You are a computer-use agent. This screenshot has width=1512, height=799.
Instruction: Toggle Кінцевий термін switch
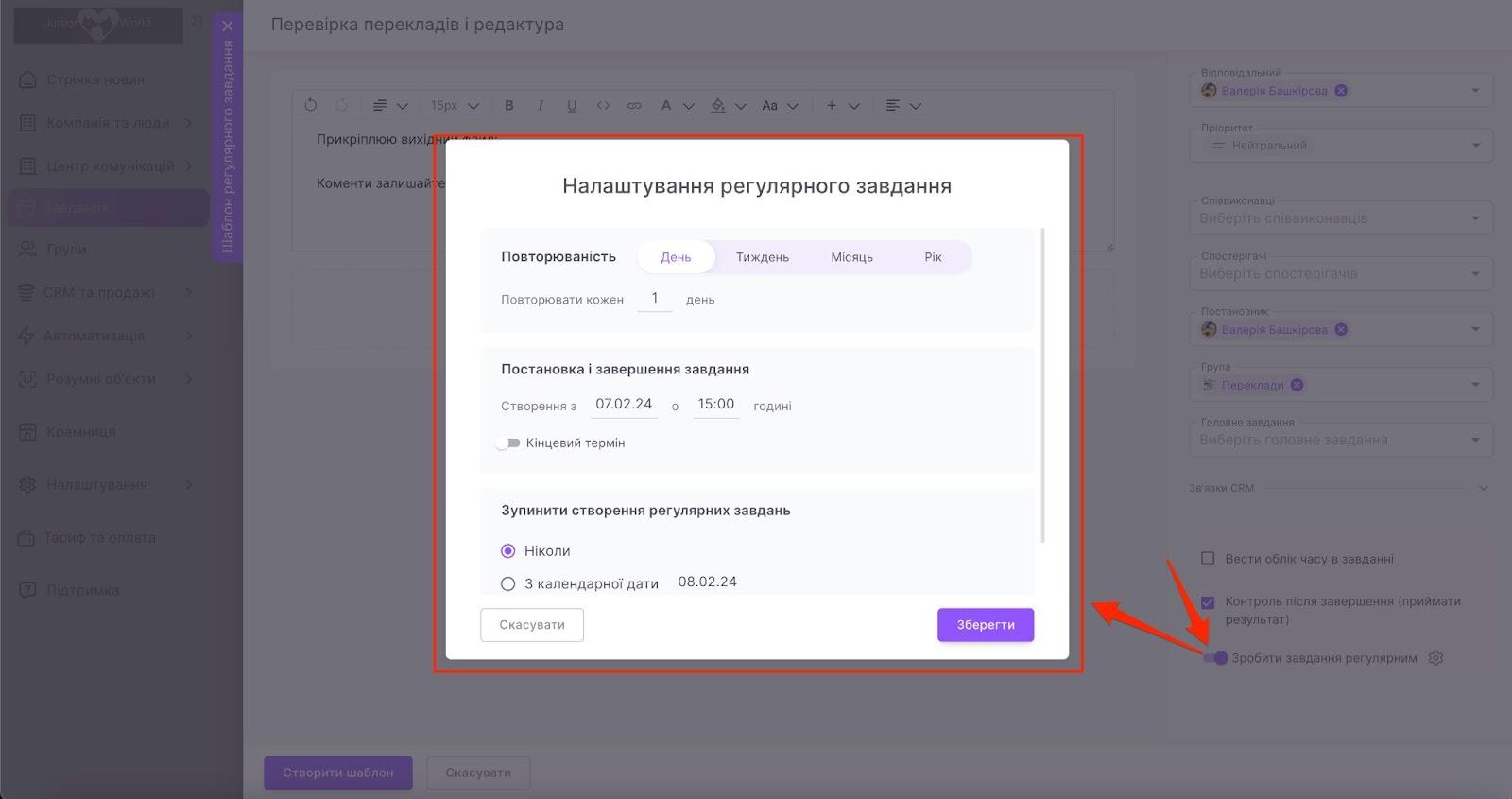click(x=508, y=443)
